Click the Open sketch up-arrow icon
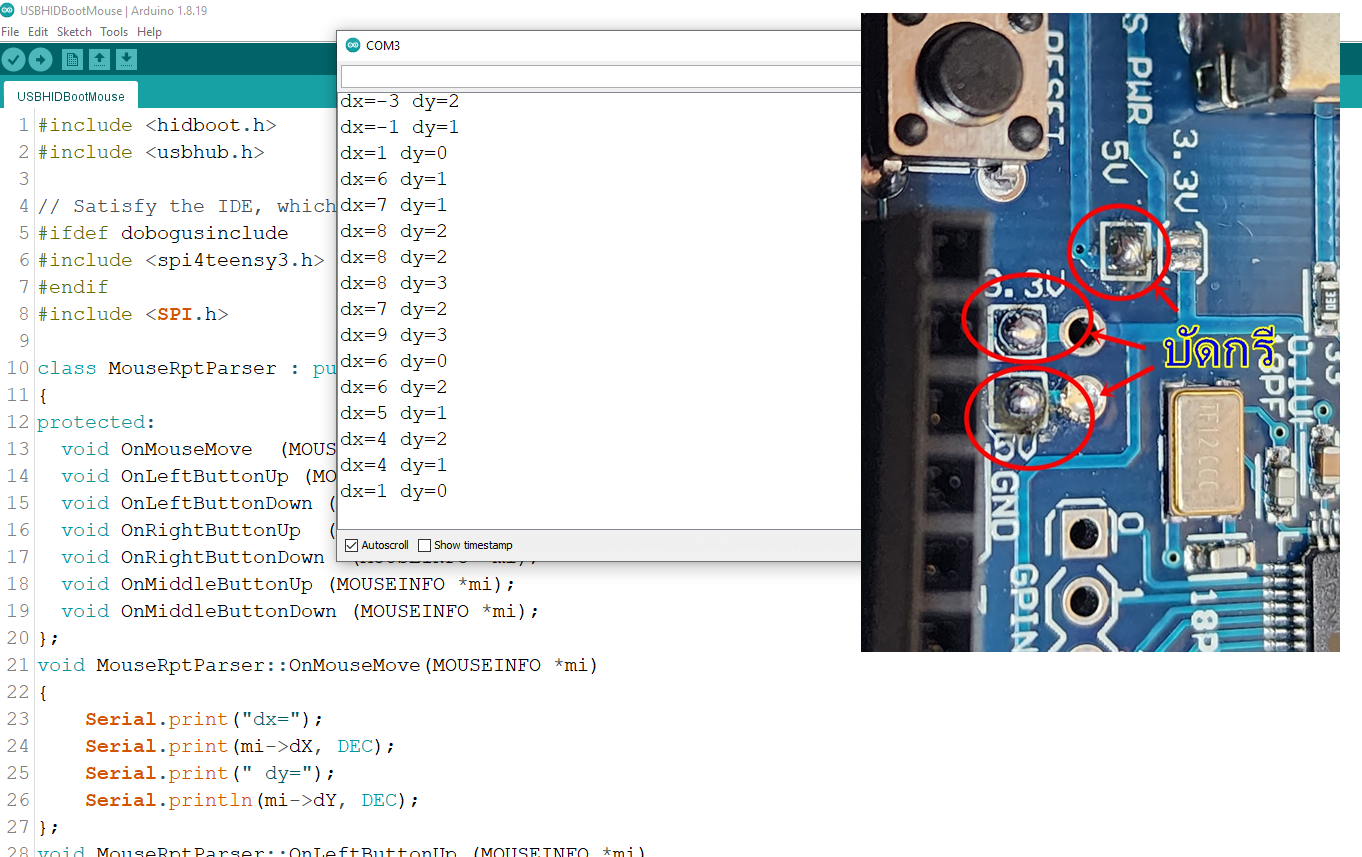 point(99,59)
